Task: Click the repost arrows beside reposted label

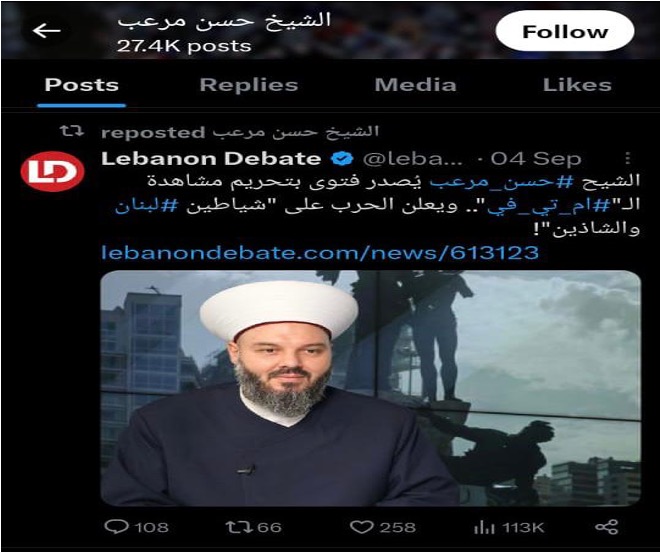Action: coord(72,131)
